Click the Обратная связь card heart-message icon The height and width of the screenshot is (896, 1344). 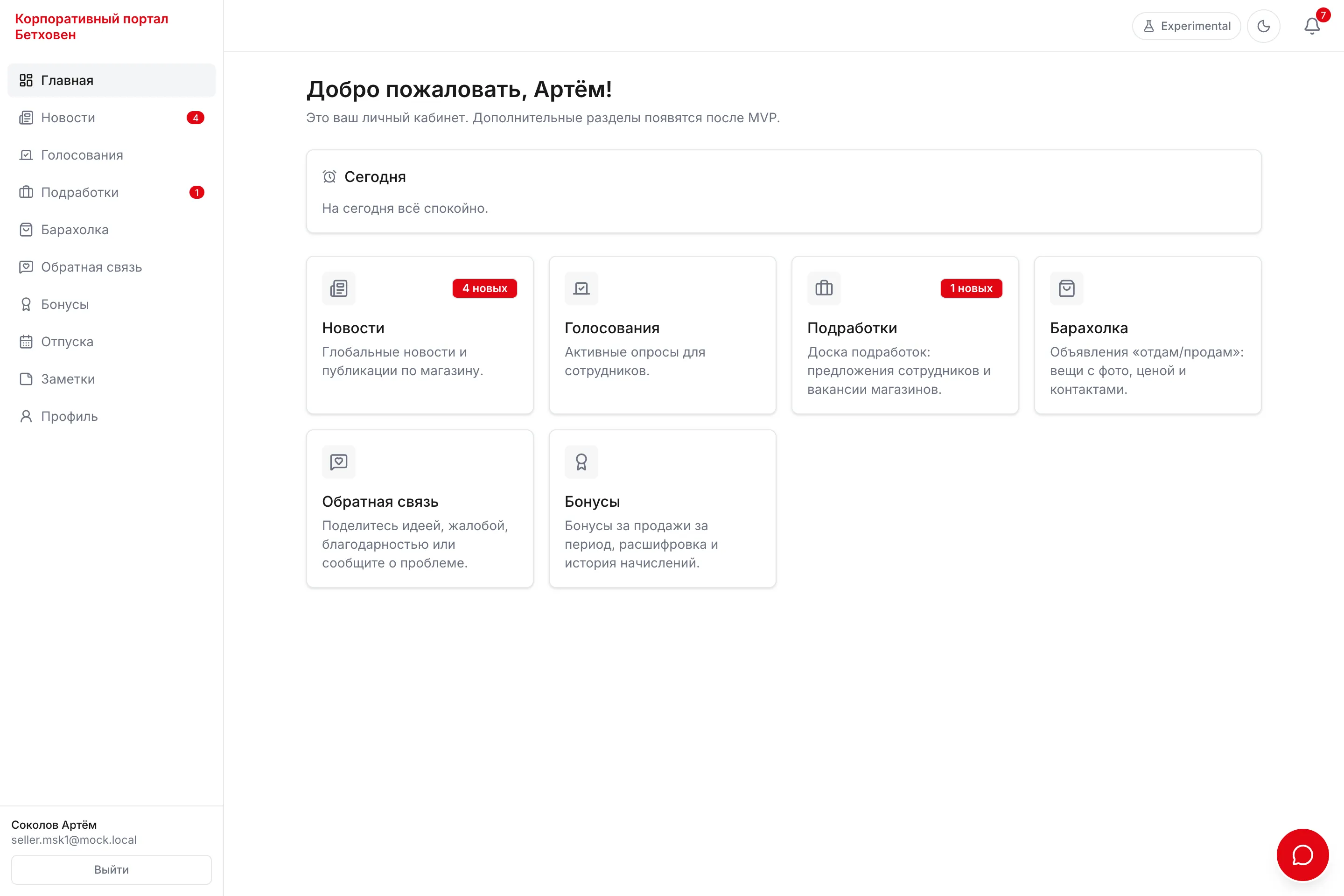coord(339,462)
